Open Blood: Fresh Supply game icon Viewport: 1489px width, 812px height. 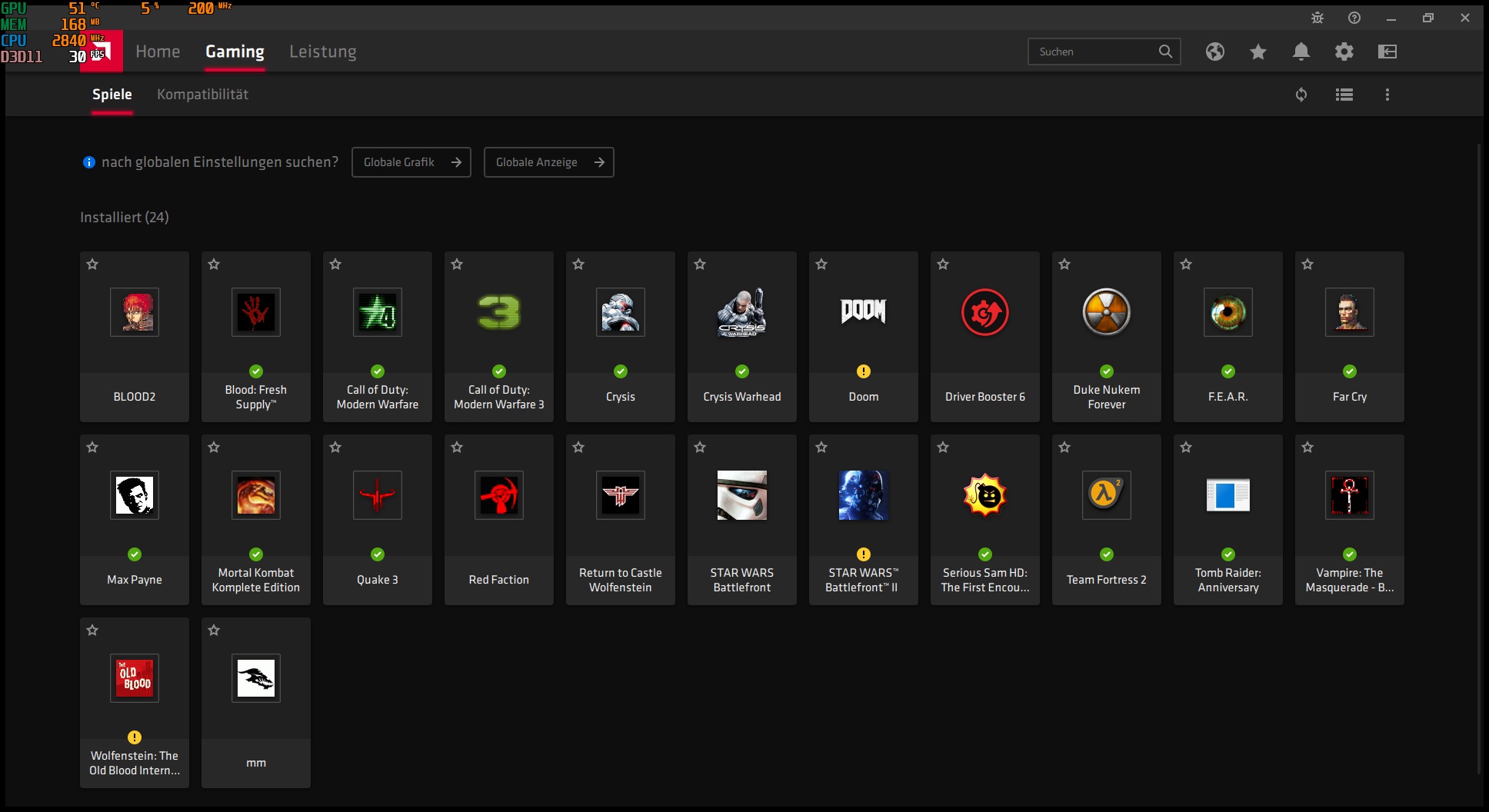[256, 312]
